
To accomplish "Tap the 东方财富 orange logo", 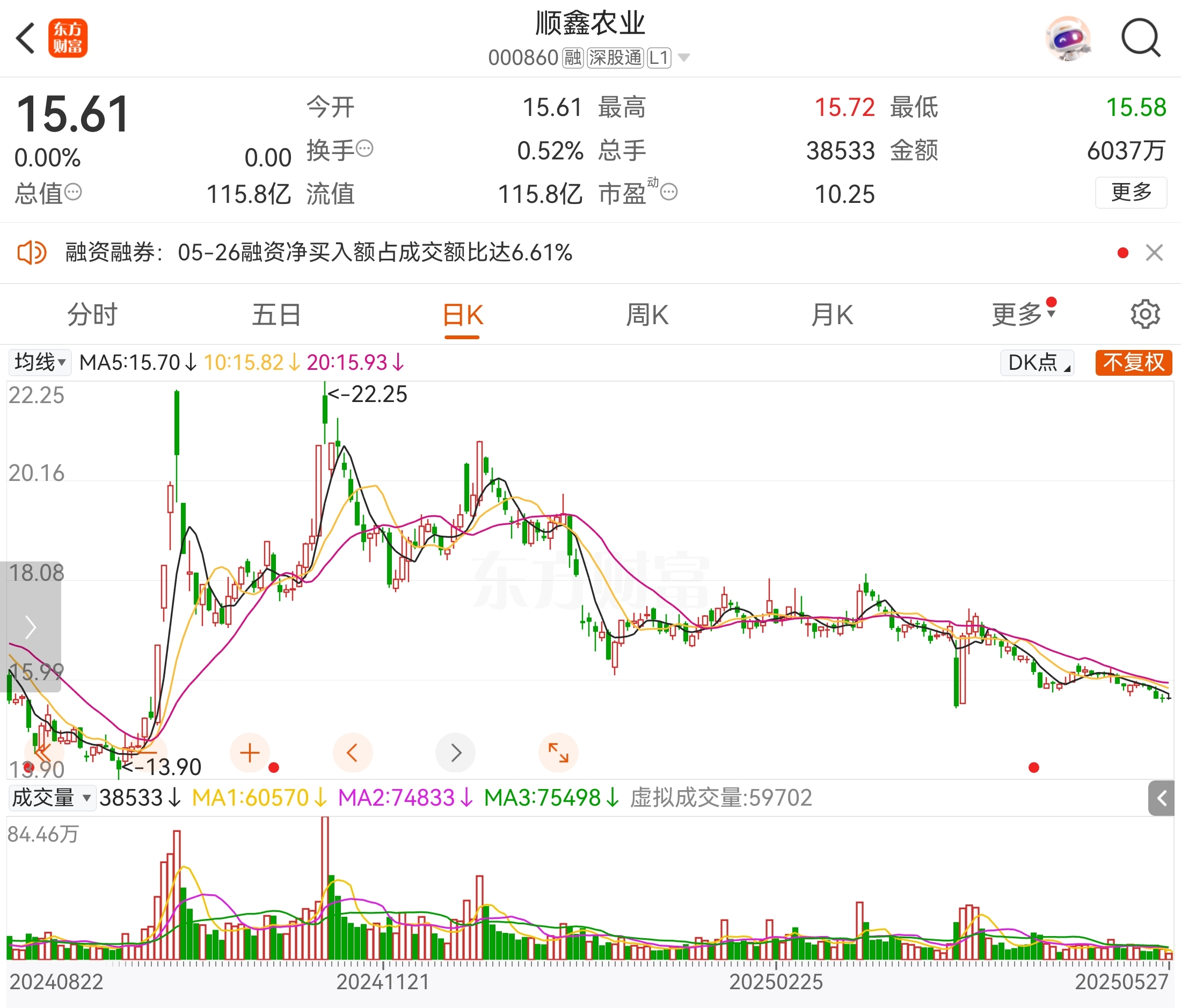I will pyautogui.click(x=68, y=38).
